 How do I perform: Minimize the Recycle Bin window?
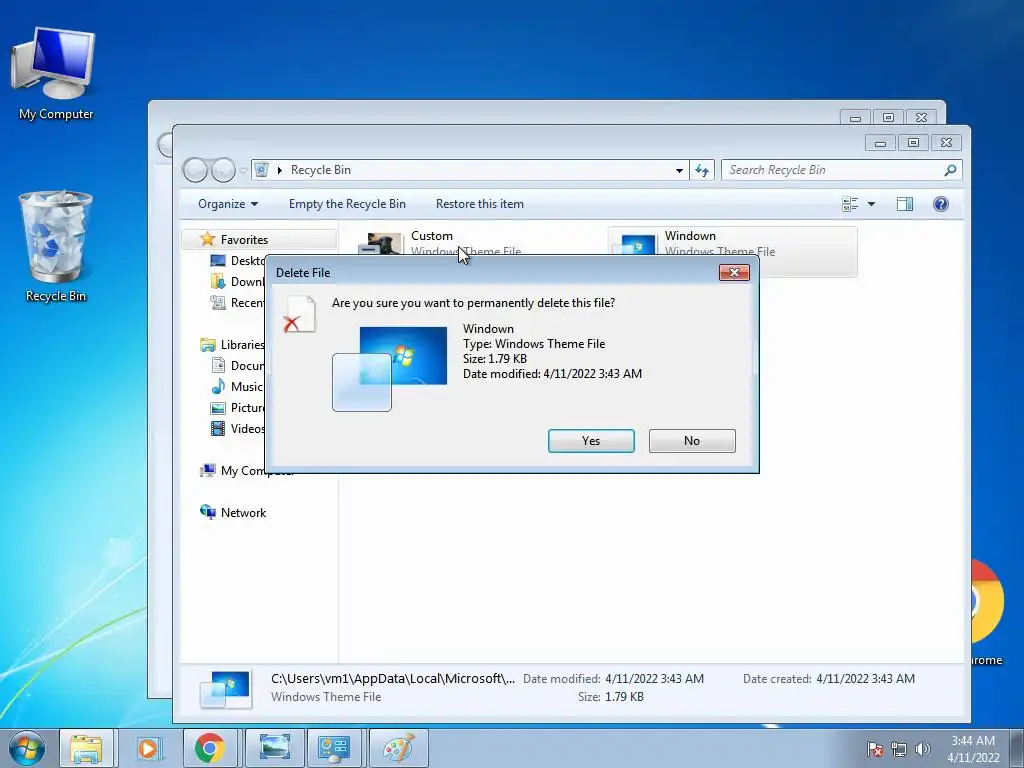[x=880, y=142]
